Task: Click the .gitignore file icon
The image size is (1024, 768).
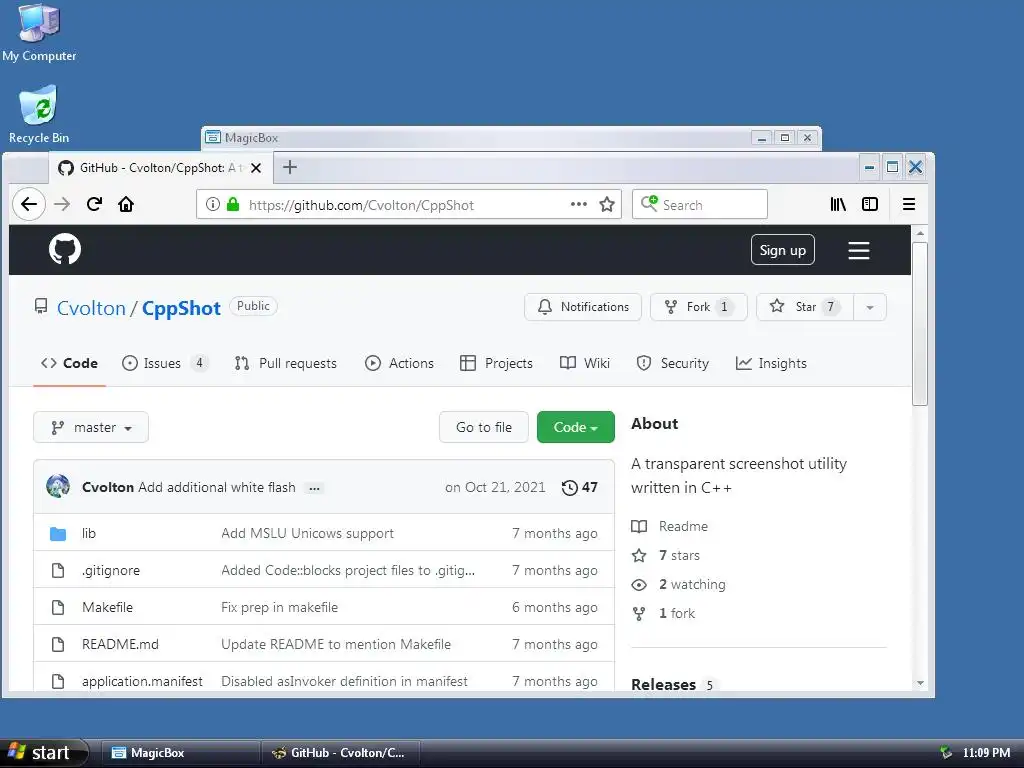Action: (58, 570)
